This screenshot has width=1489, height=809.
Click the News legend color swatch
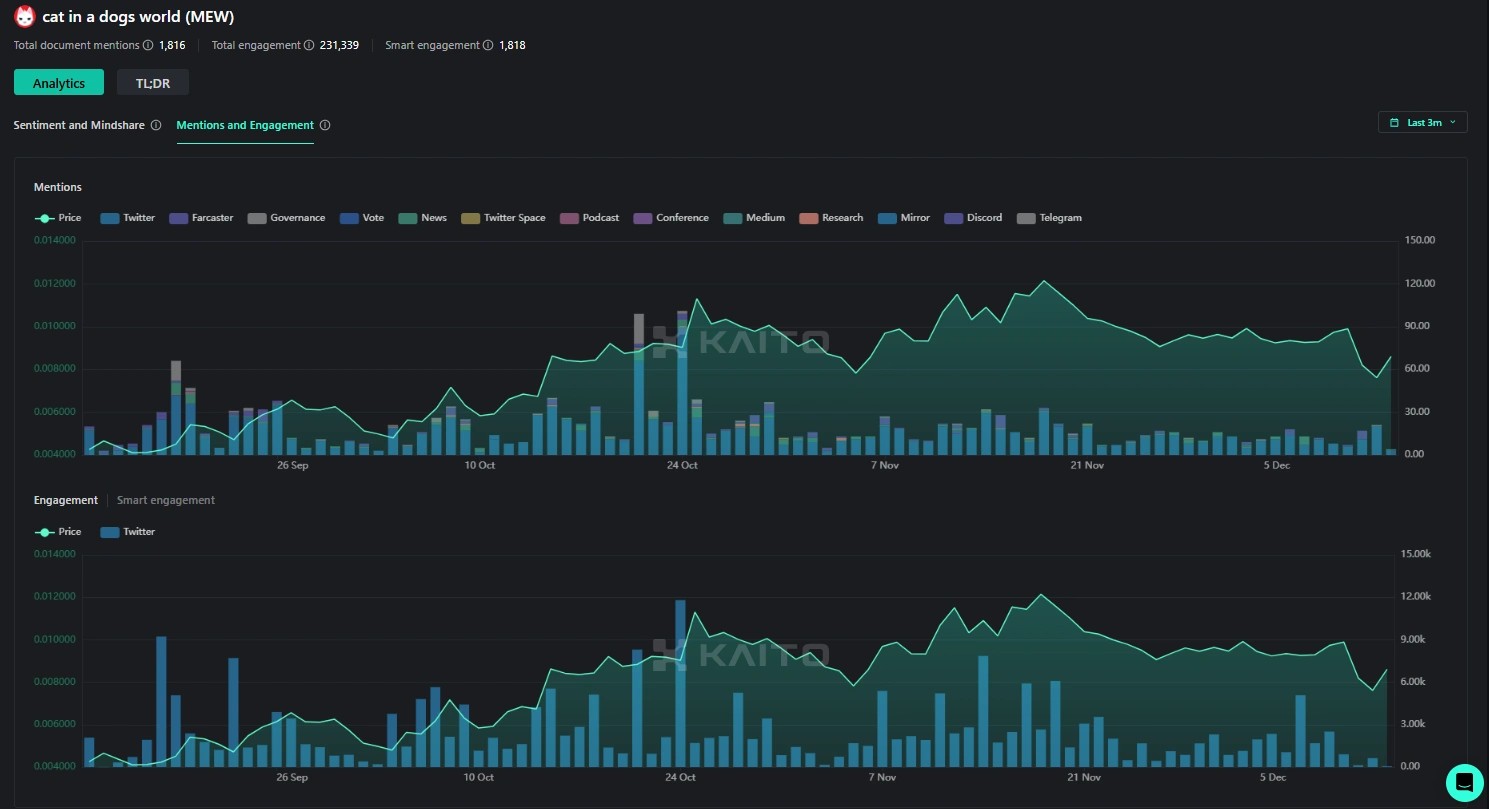407,218
